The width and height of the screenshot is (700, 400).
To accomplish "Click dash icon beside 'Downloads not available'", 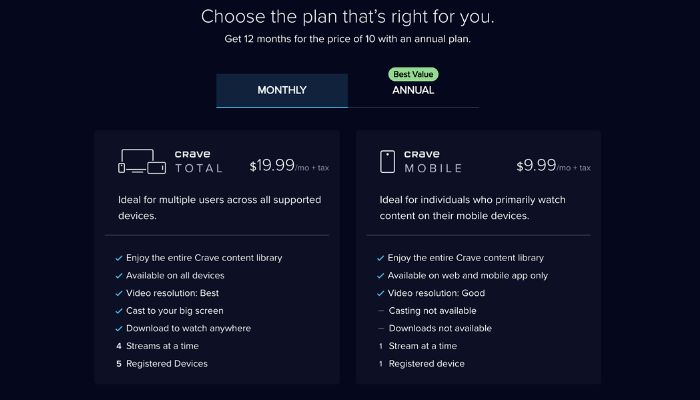I will coord(381,328).
